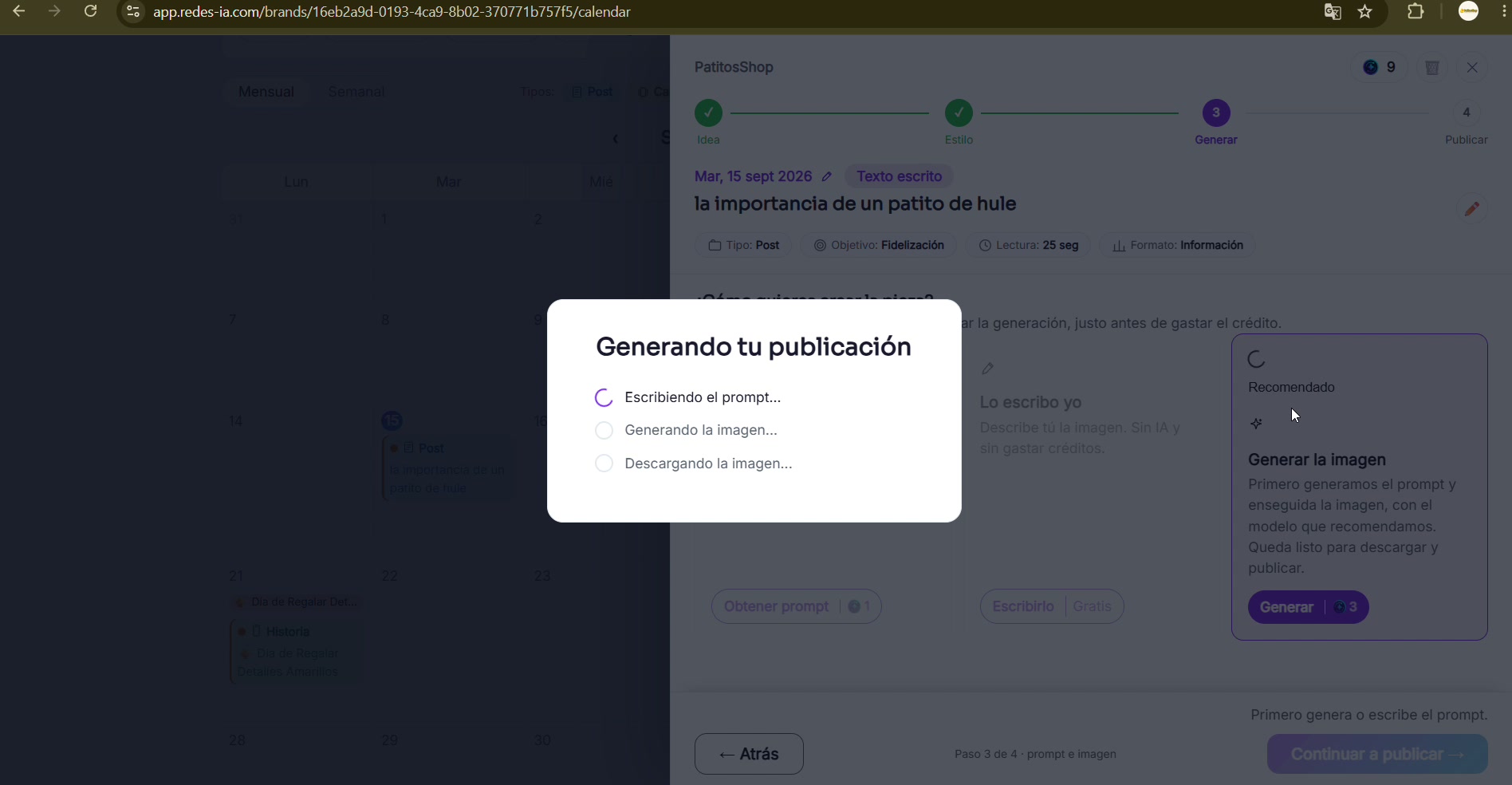1512x785 pixels.
Task: Click the Google Translate icon in the address bar
Action: (x=1333, y=12)
